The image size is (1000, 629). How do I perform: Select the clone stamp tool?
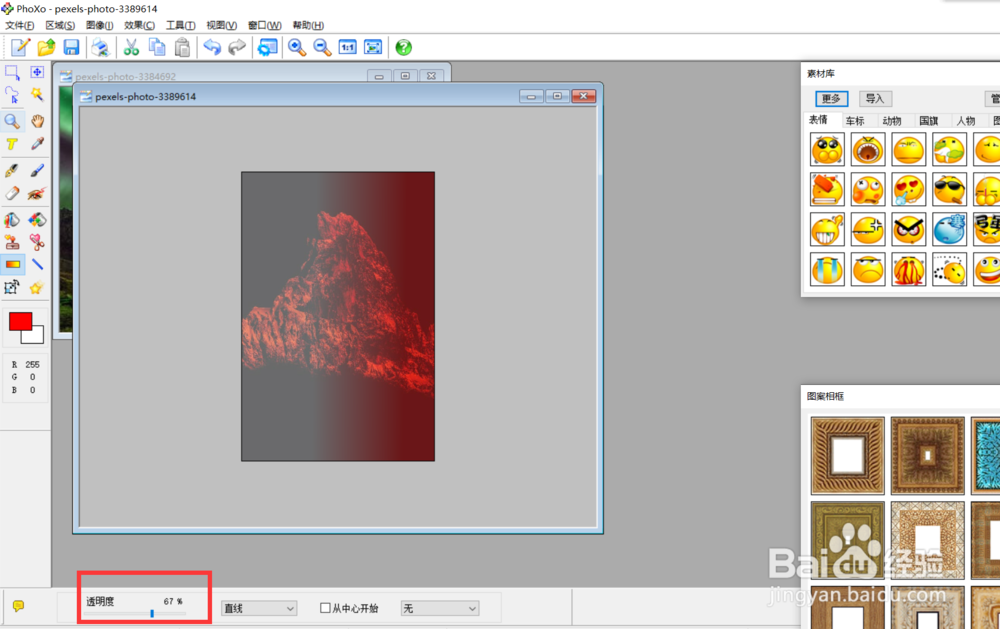(12, 242)
